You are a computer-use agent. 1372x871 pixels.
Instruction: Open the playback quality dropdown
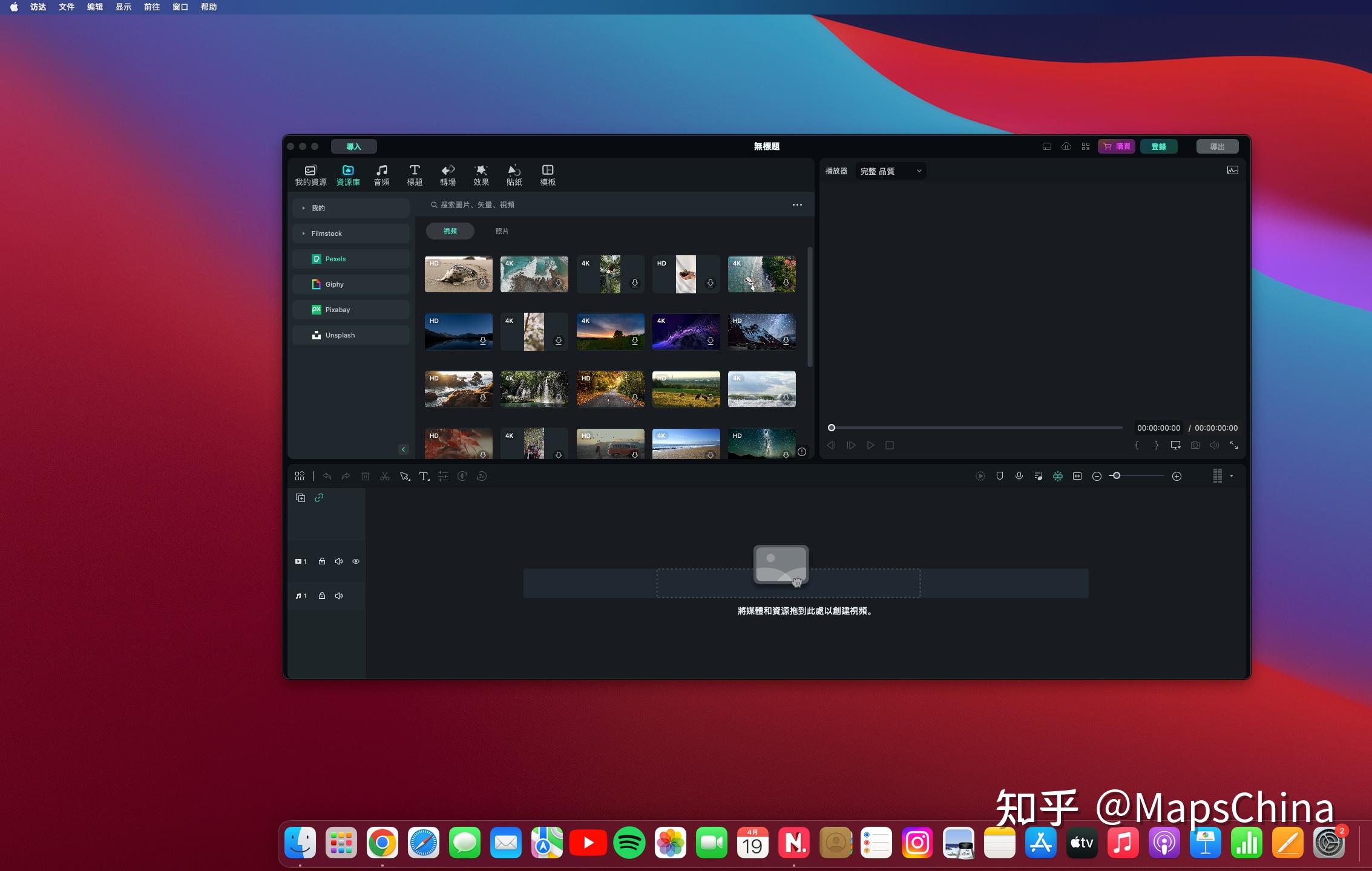click(891, 171)
